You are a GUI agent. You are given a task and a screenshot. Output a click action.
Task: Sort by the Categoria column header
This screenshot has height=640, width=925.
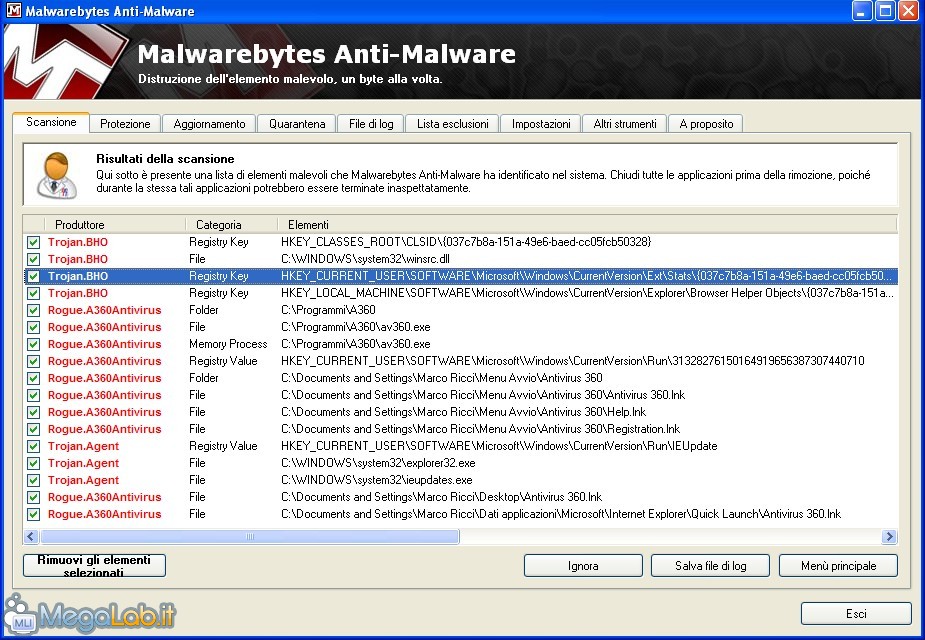[231, 225]
